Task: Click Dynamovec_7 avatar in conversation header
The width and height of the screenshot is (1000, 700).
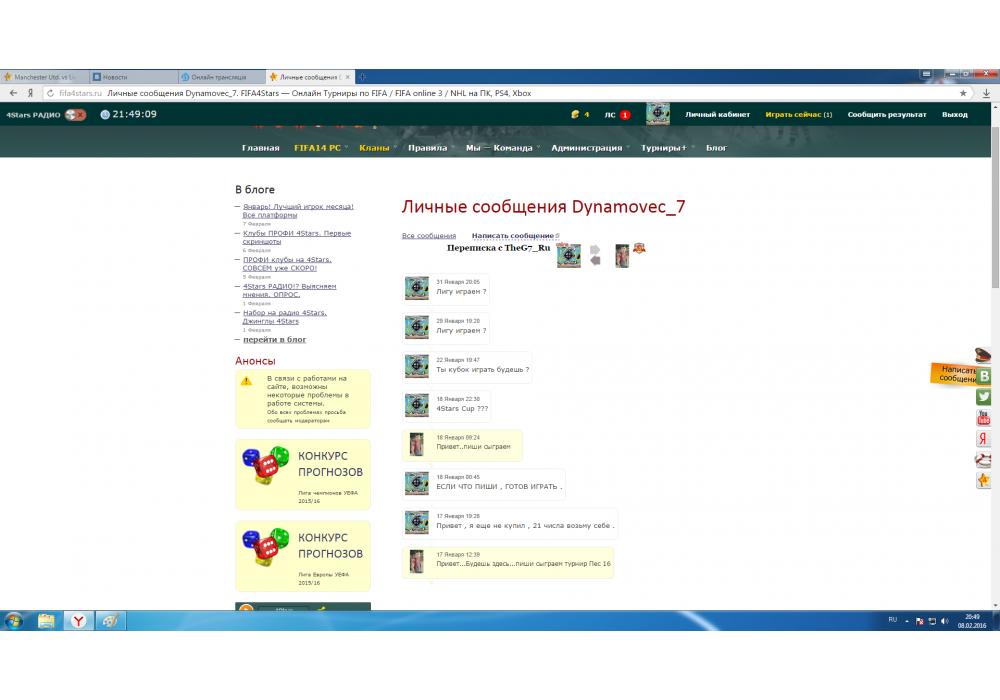Action: 569,256
